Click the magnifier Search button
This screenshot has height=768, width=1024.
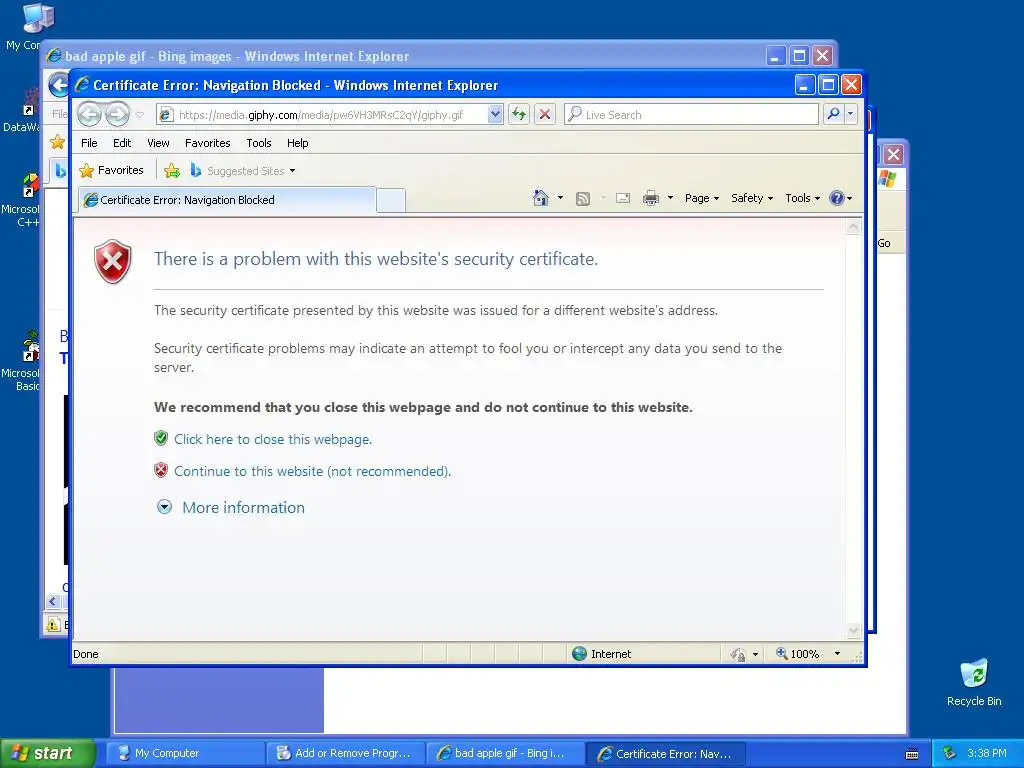coord(834,115)
